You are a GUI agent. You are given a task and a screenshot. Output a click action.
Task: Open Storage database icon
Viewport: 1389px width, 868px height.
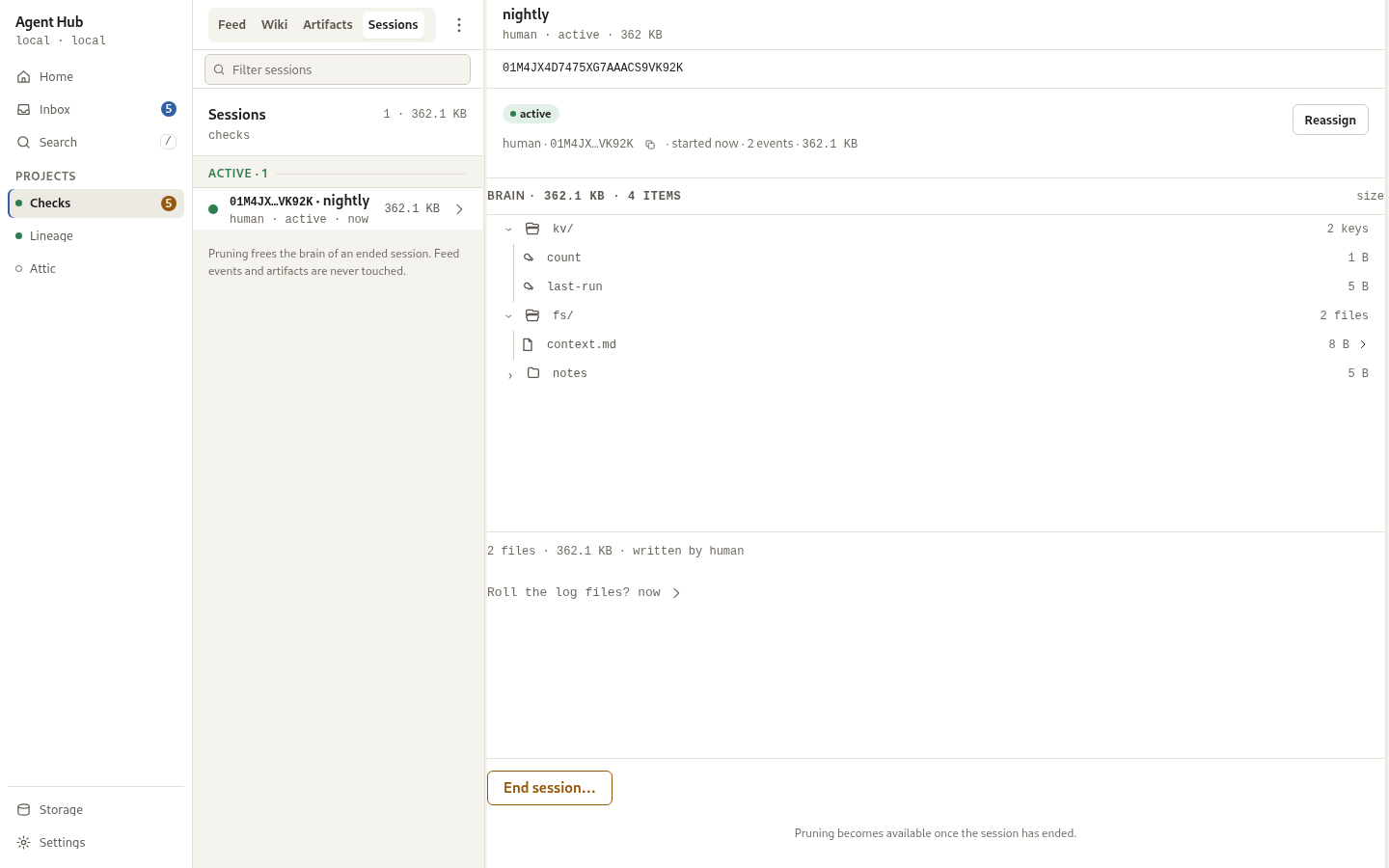(24, 810)
